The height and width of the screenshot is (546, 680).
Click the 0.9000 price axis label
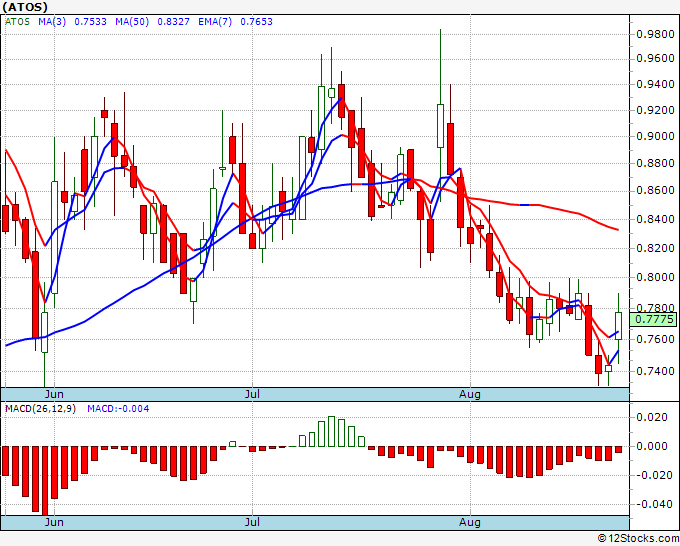[655, 137]
